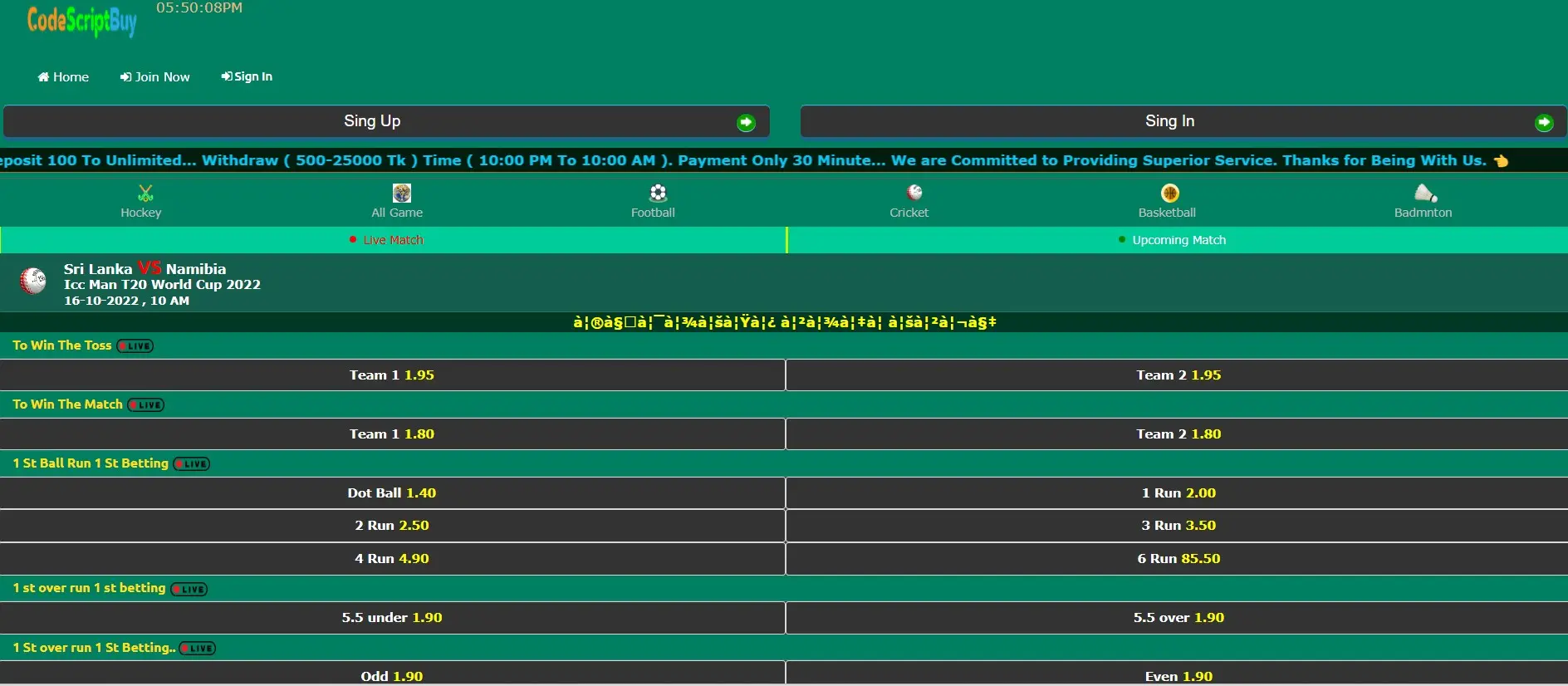Select the Badminton shuttlecock icon
The height and width of the screenshot is (686, 1568).
(x=1426, y=193)
